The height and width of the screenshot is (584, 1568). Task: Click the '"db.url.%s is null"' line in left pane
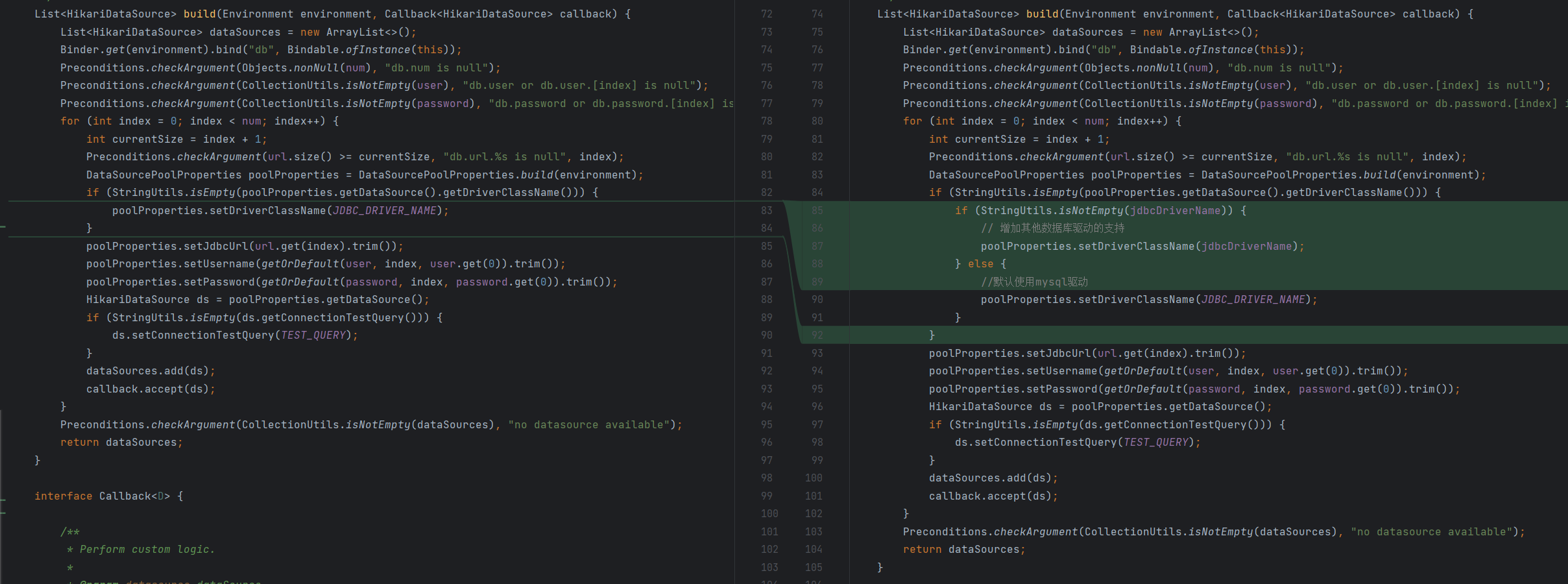click(355, 157)
